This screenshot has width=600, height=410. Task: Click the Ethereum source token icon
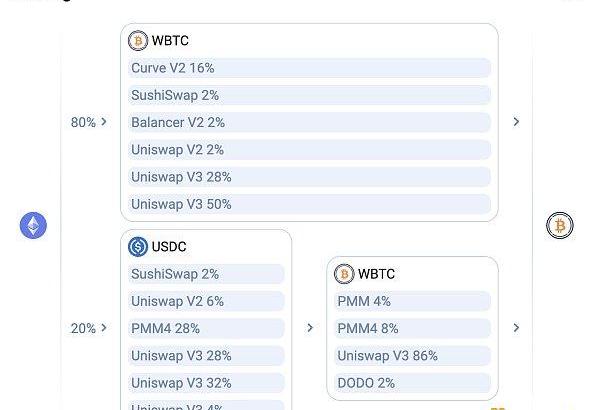click(x=33, y=225)
